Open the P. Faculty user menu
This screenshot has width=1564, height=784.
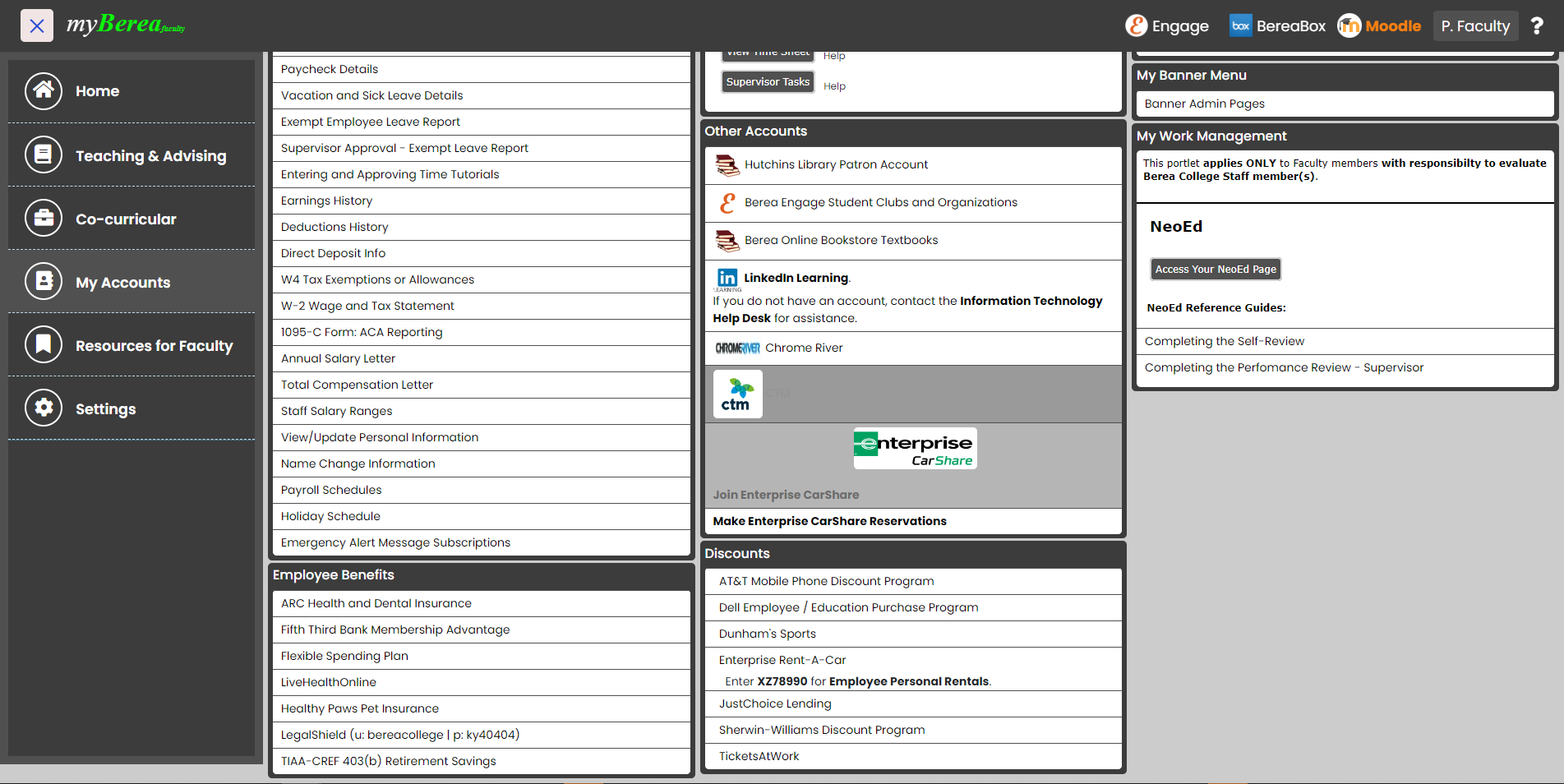coord(1475,26)
